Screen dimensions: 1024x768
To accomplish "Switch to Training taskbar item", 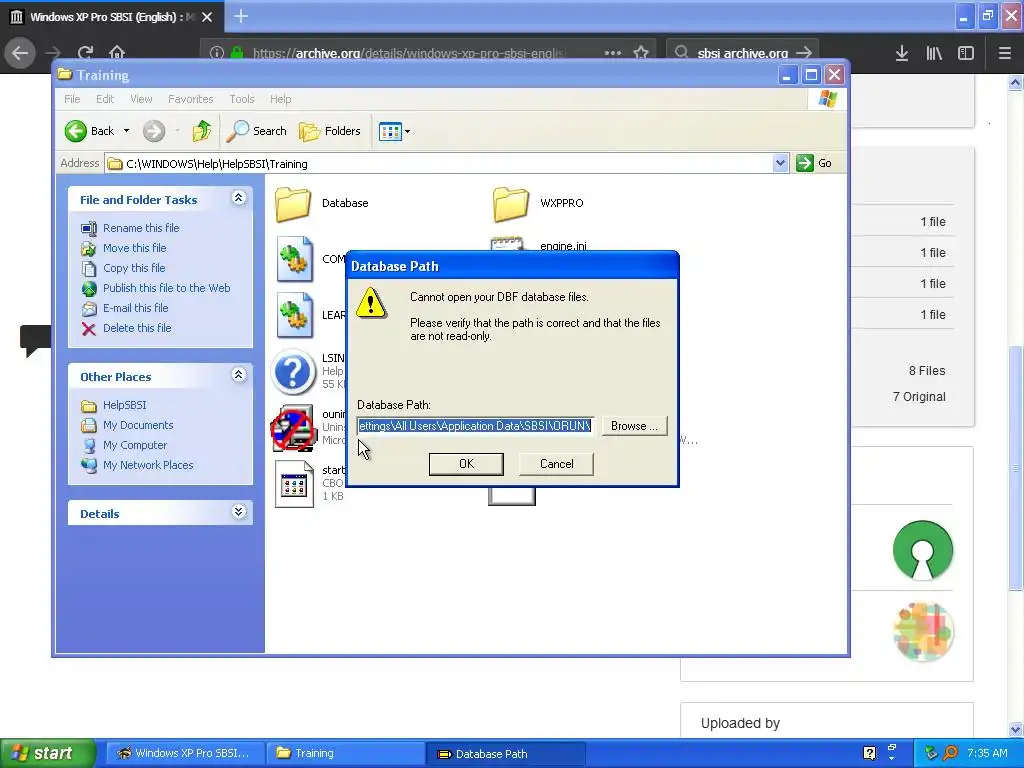I will coord(344,753).
